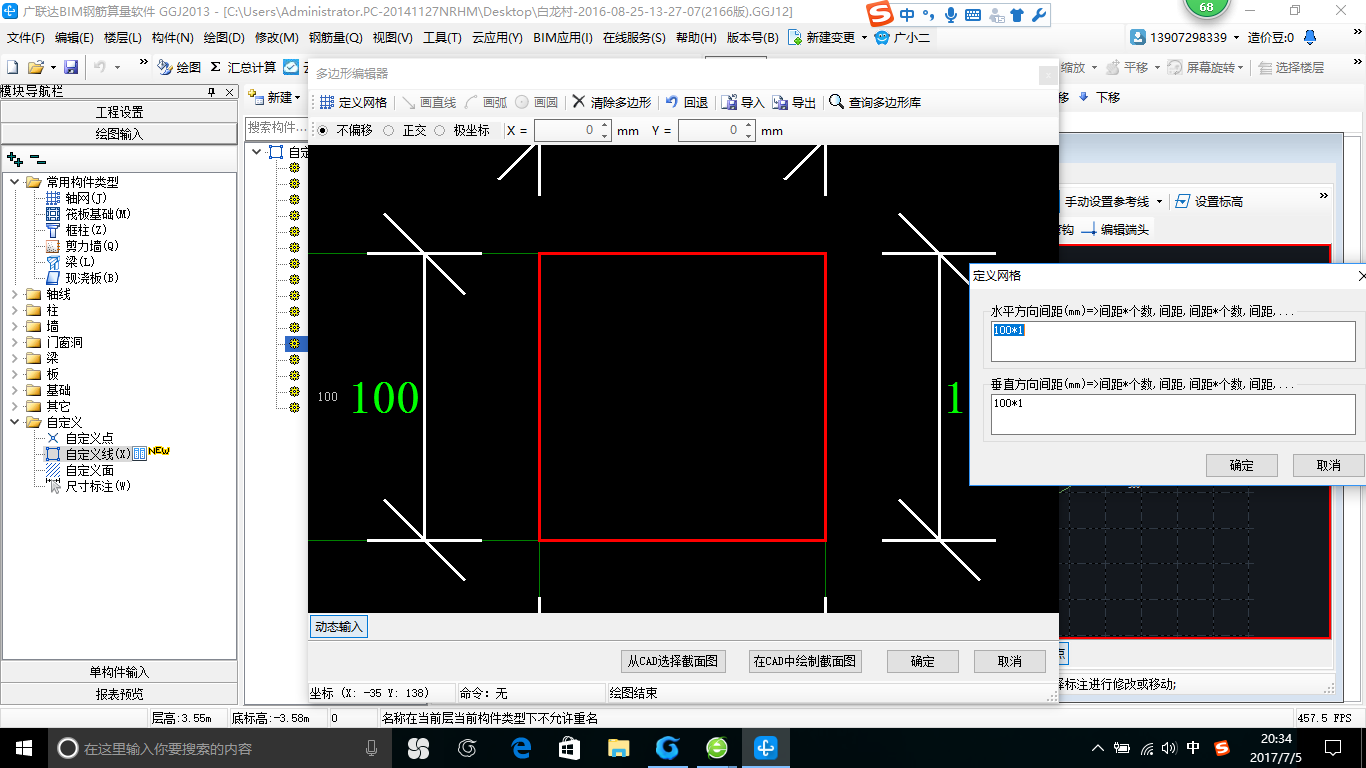
Task: Click the Undo arrow icon in main toolbar
Action: [100, 67]
